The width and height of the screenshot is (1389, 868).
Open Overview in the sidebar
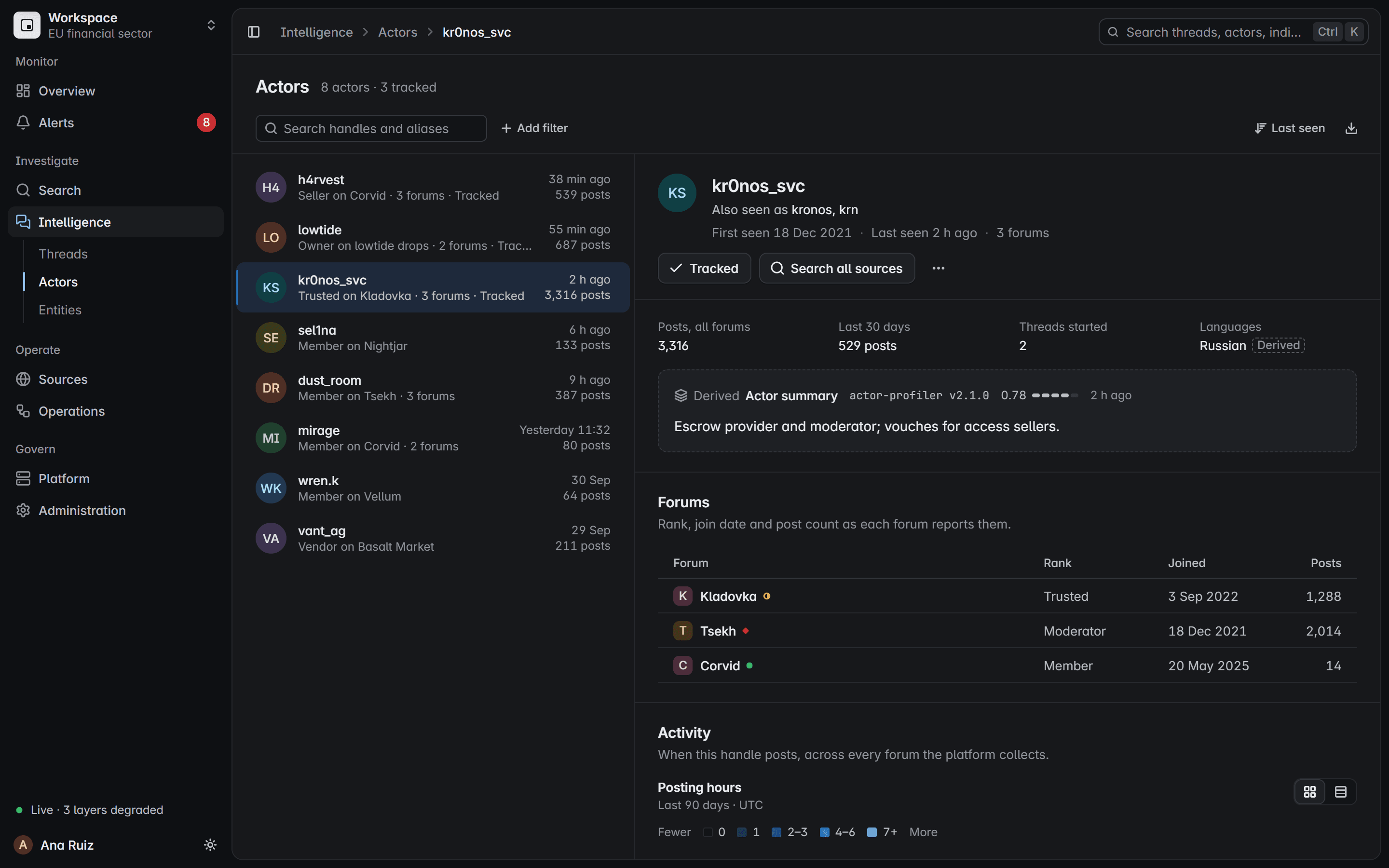click(x=115, y=91)
